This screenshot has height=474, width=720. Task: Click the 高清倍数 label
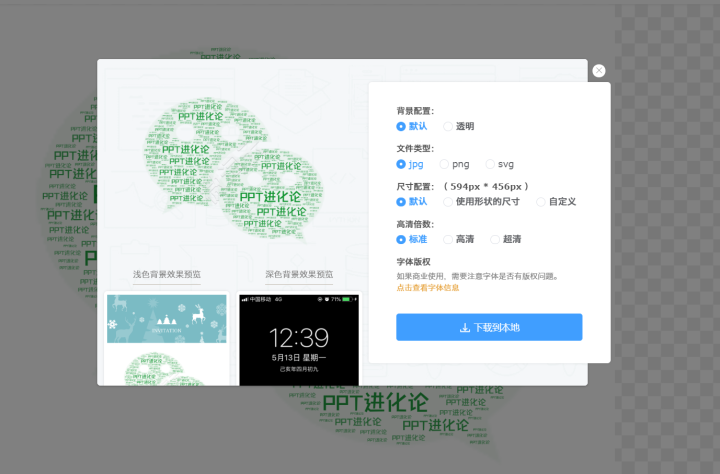click(x=415, y=224)
